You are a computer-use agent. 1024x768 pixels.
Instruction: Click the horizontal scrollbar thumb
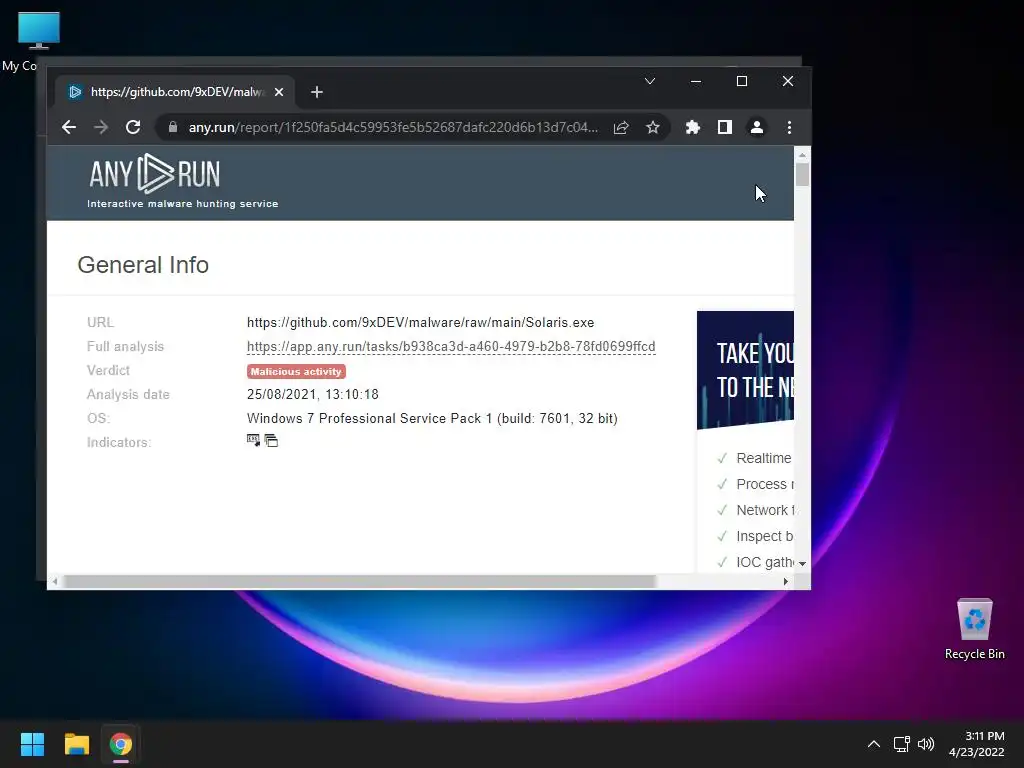pyautogui.click(x=359, y=581)
